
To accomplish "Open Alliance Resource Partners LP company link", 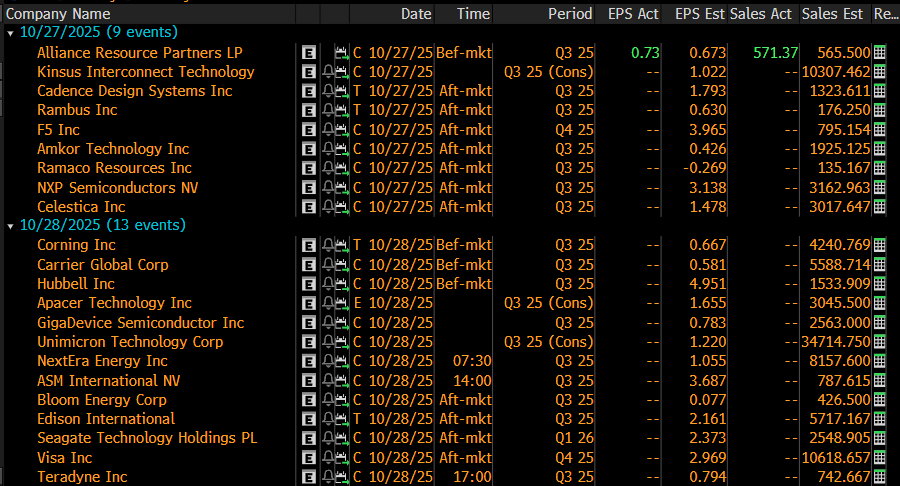I will point(139,53).
